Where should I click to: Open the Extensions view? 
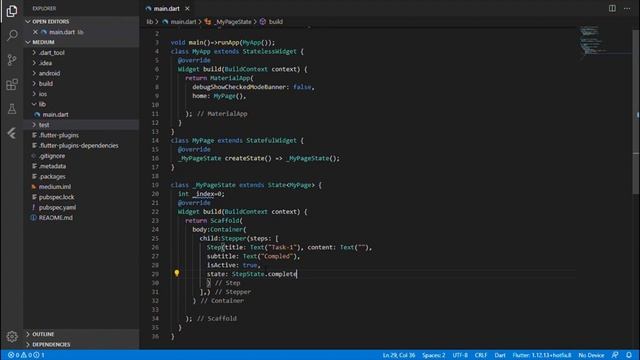[x=12, y=84]
